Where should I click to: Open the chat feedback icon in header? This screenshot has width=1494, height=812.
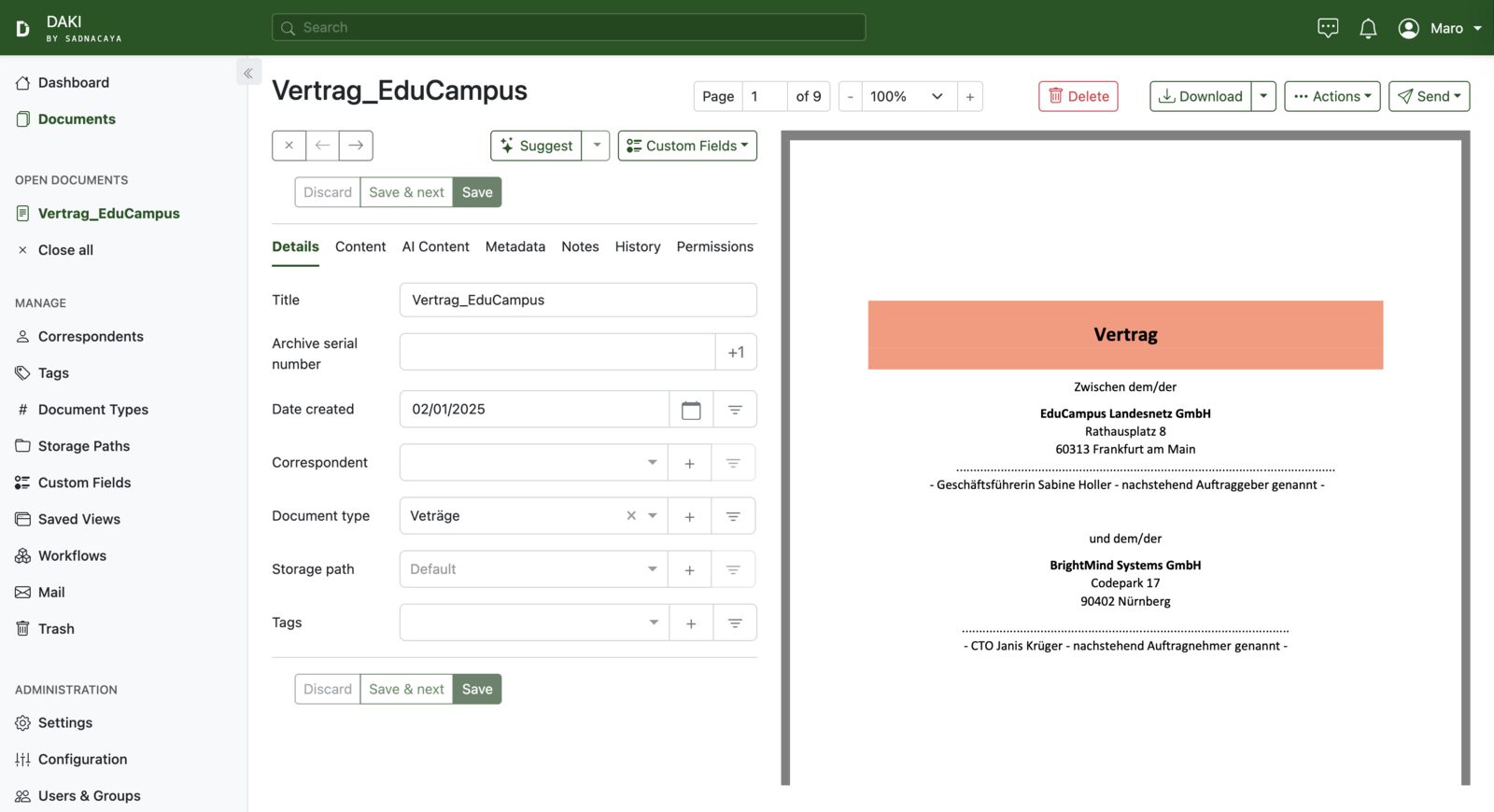click(1328, 28)
